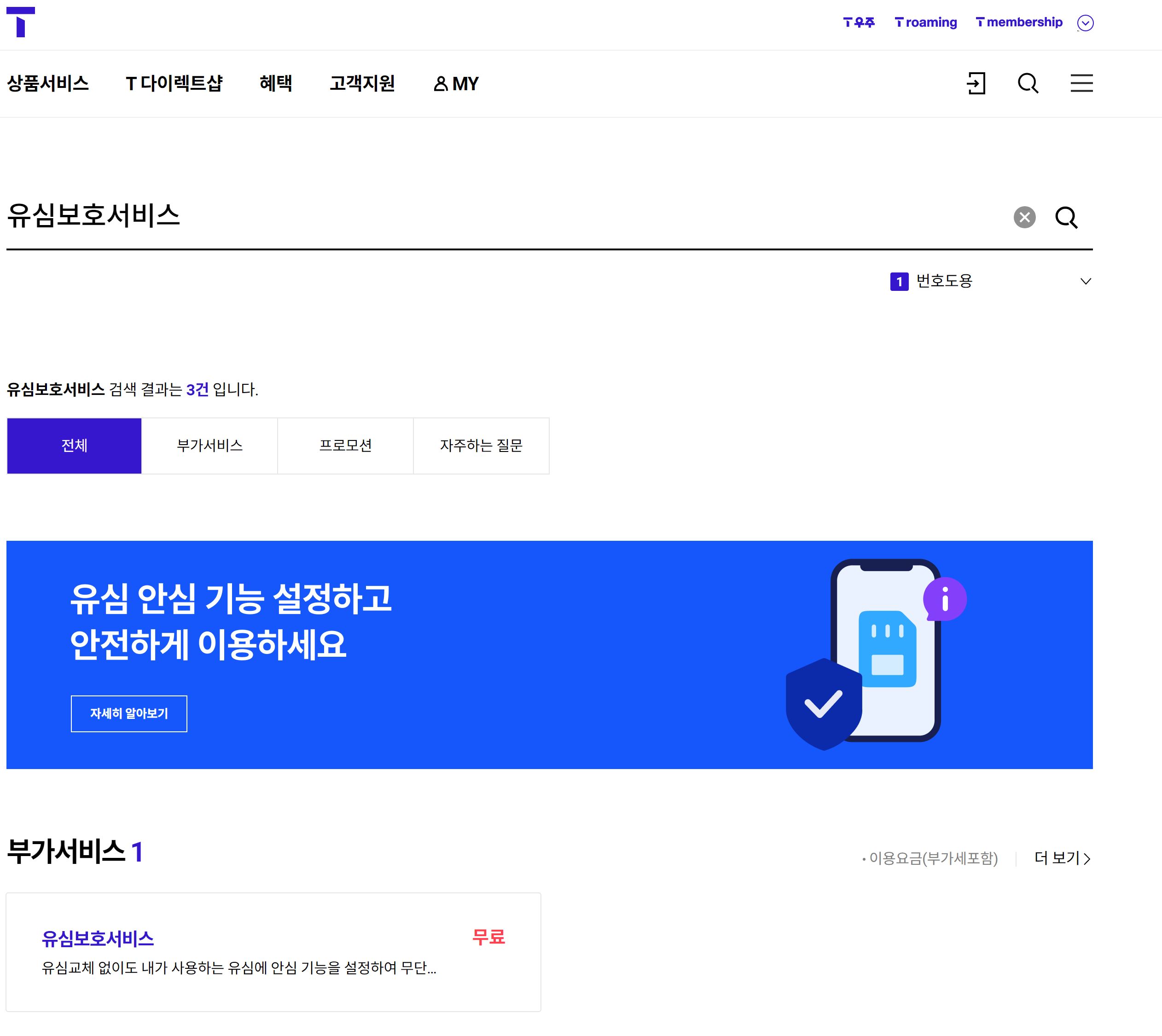
Task: Switch to the 부가서비스 tab
Action: [209, 446]
